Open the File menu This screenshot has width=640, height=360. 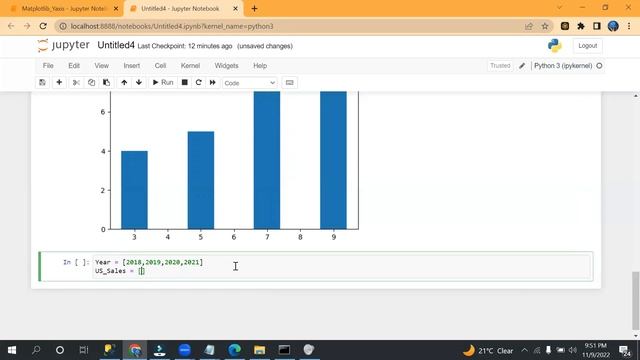tap(48, 66)
